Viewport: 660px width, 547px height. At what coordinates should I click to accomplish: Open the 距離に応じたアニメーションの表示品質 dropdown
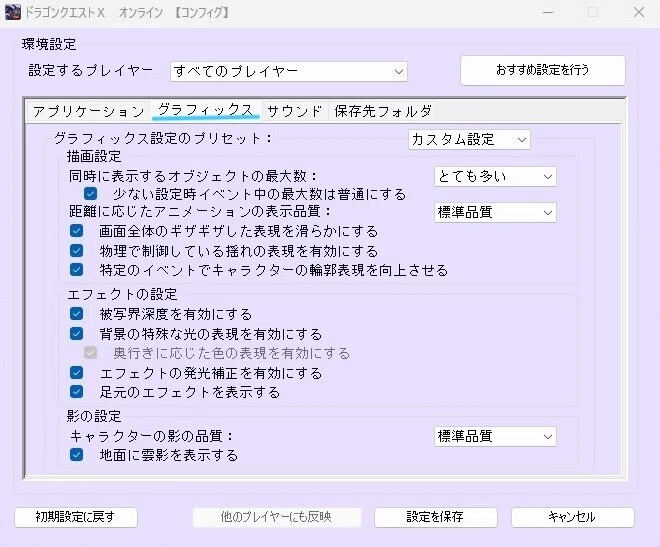[x=495, y=212]
